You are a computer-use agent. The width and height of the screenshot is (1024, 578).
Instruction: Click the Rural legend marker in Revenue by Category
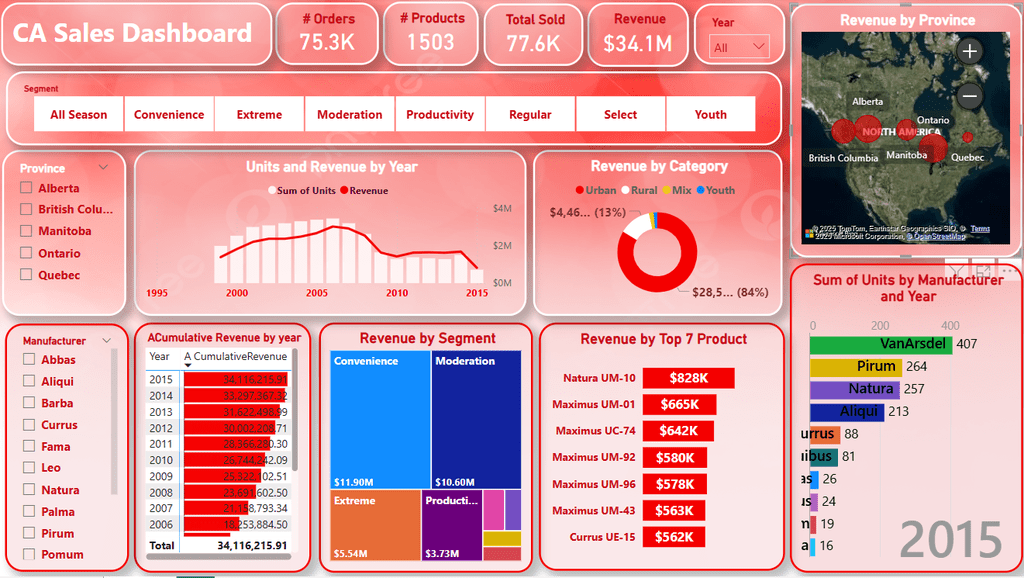pos(625,190)
